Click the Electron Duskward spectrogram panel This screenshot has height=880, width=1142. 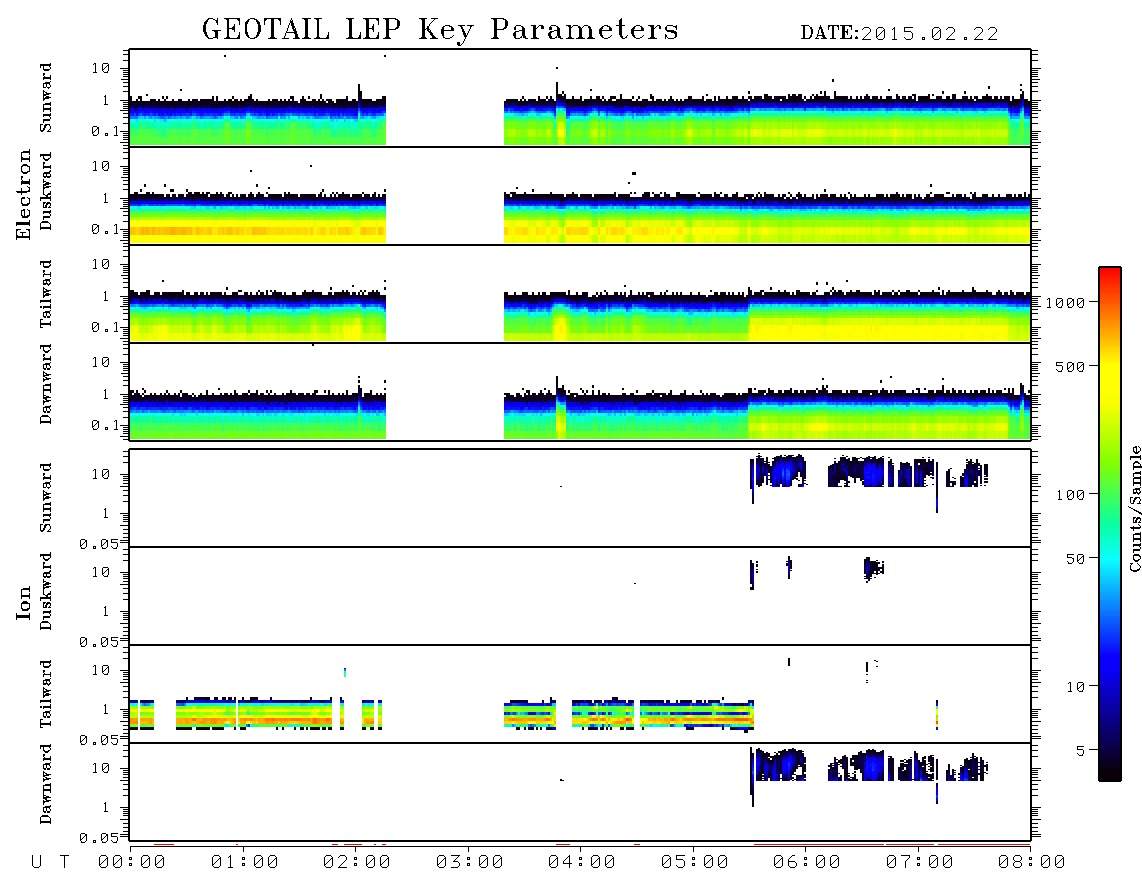580,195
